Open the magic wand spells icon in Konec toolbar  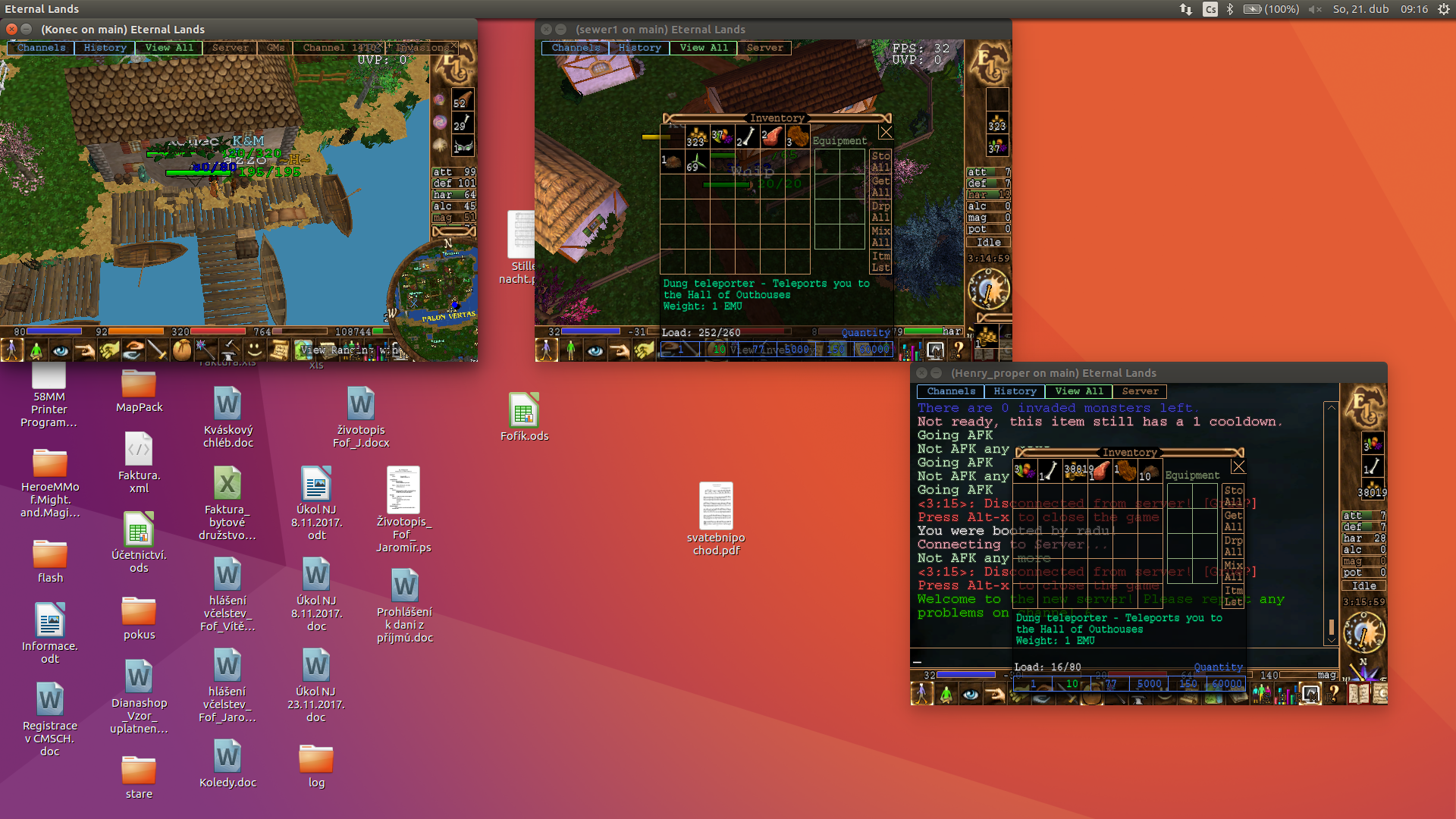[x=205, y=350]
